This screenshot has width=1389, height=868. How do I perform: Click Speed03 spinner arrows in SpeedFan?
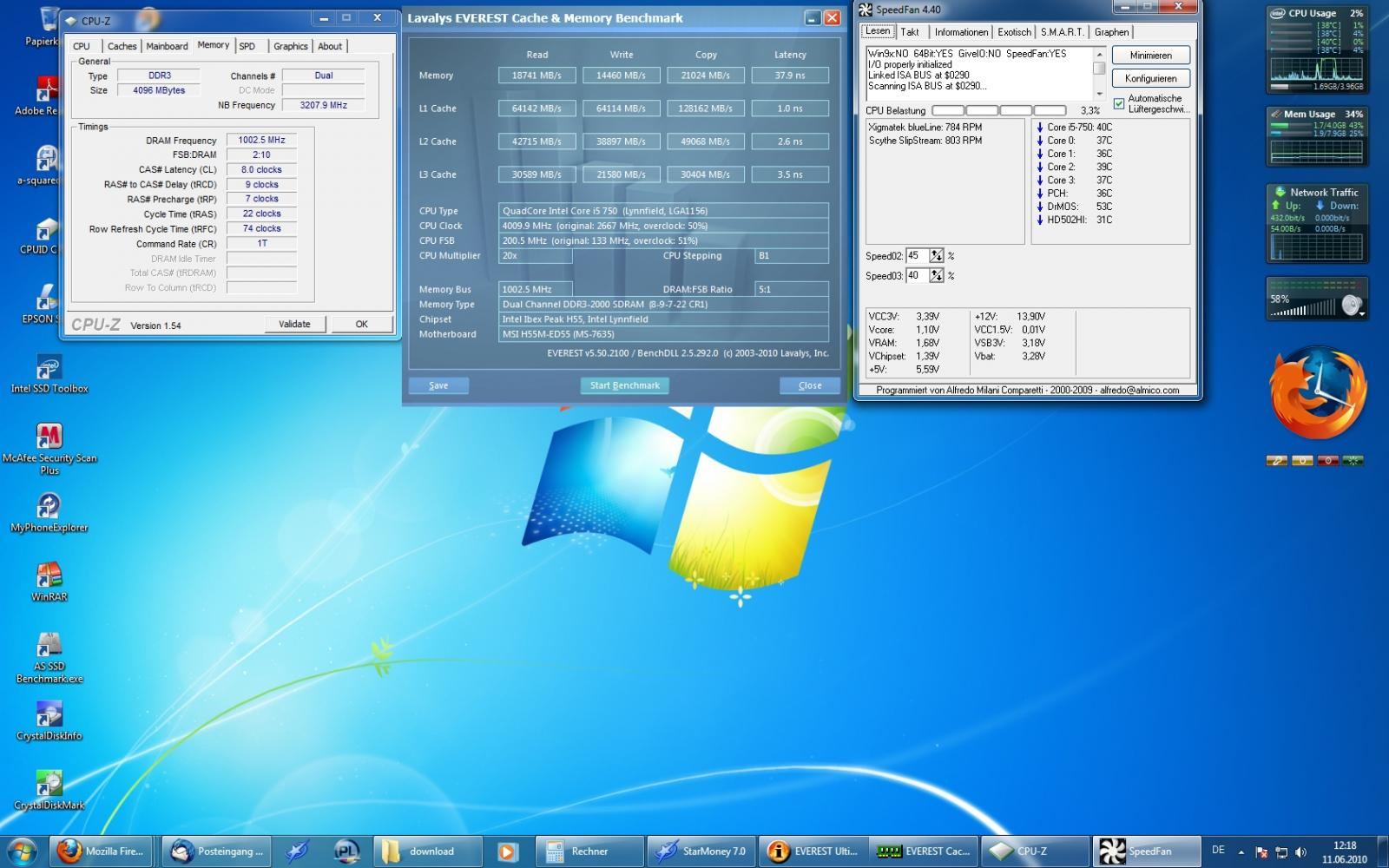936,275
